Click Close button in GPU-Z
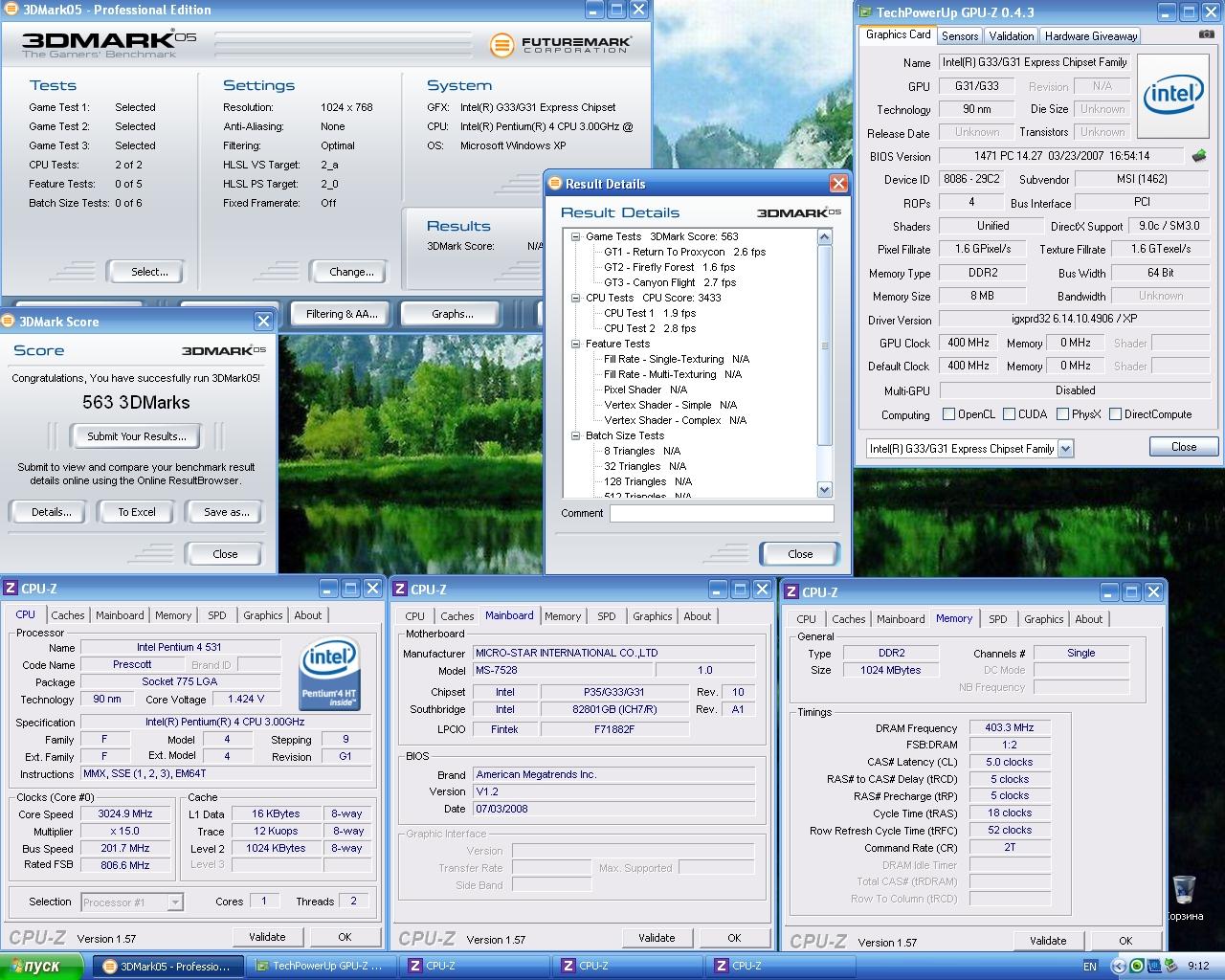Screen dimensions: 1225x980 click(x=1184, y=447)
